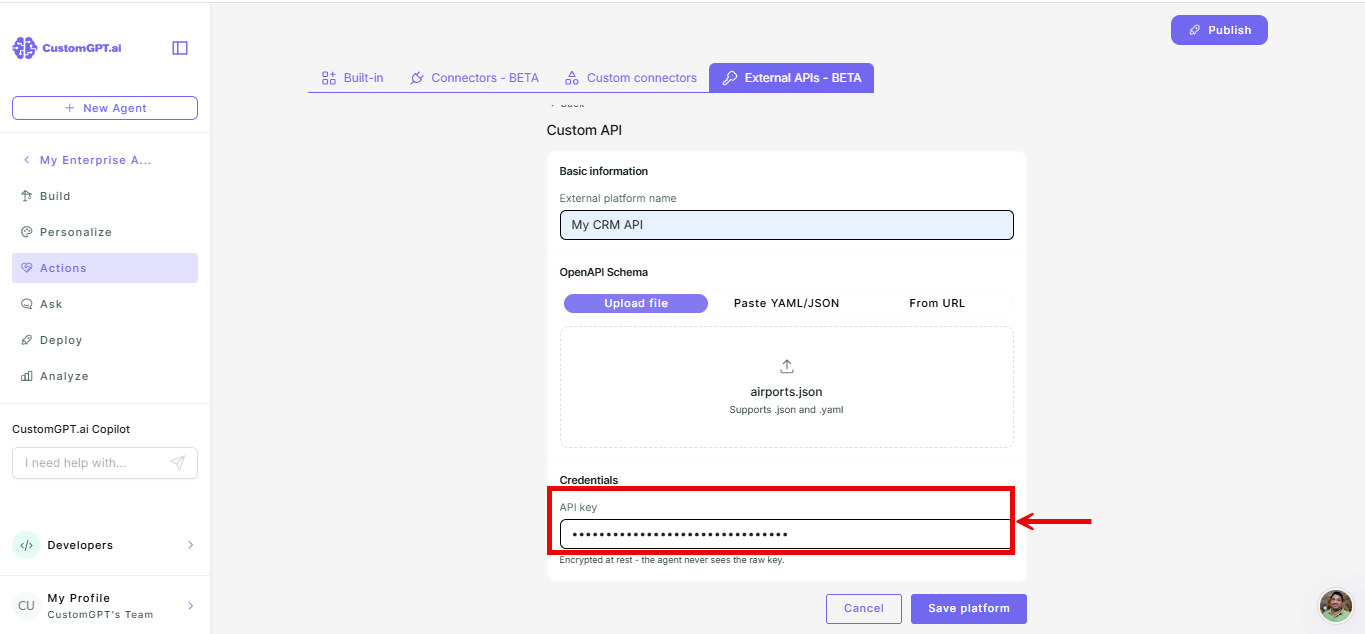This screenshot has width=1365, height=634.
Task: Switch to the Built-in tab
Action: (x=352, y=78)
